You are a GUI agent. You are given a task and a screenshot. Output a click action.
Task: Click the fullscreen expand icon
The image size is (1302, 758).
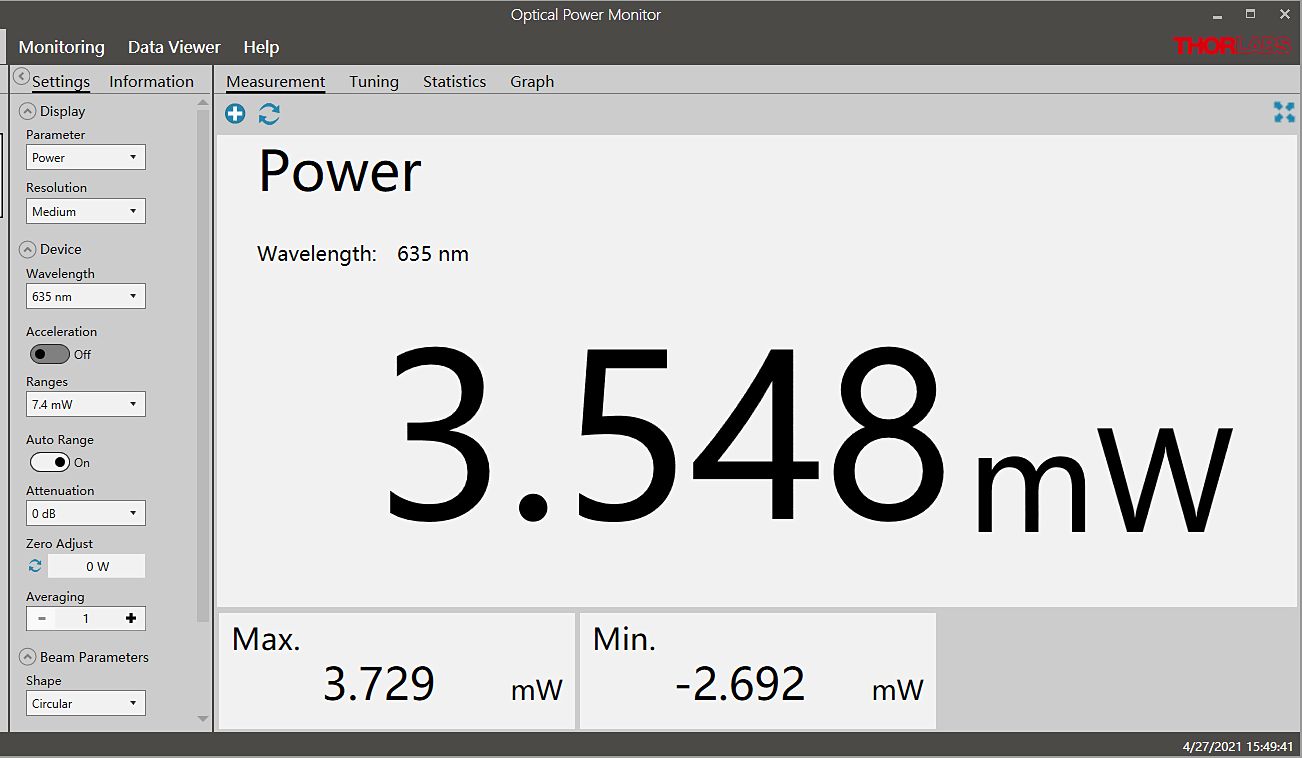pyautogui.click(x=1284, y=113)
